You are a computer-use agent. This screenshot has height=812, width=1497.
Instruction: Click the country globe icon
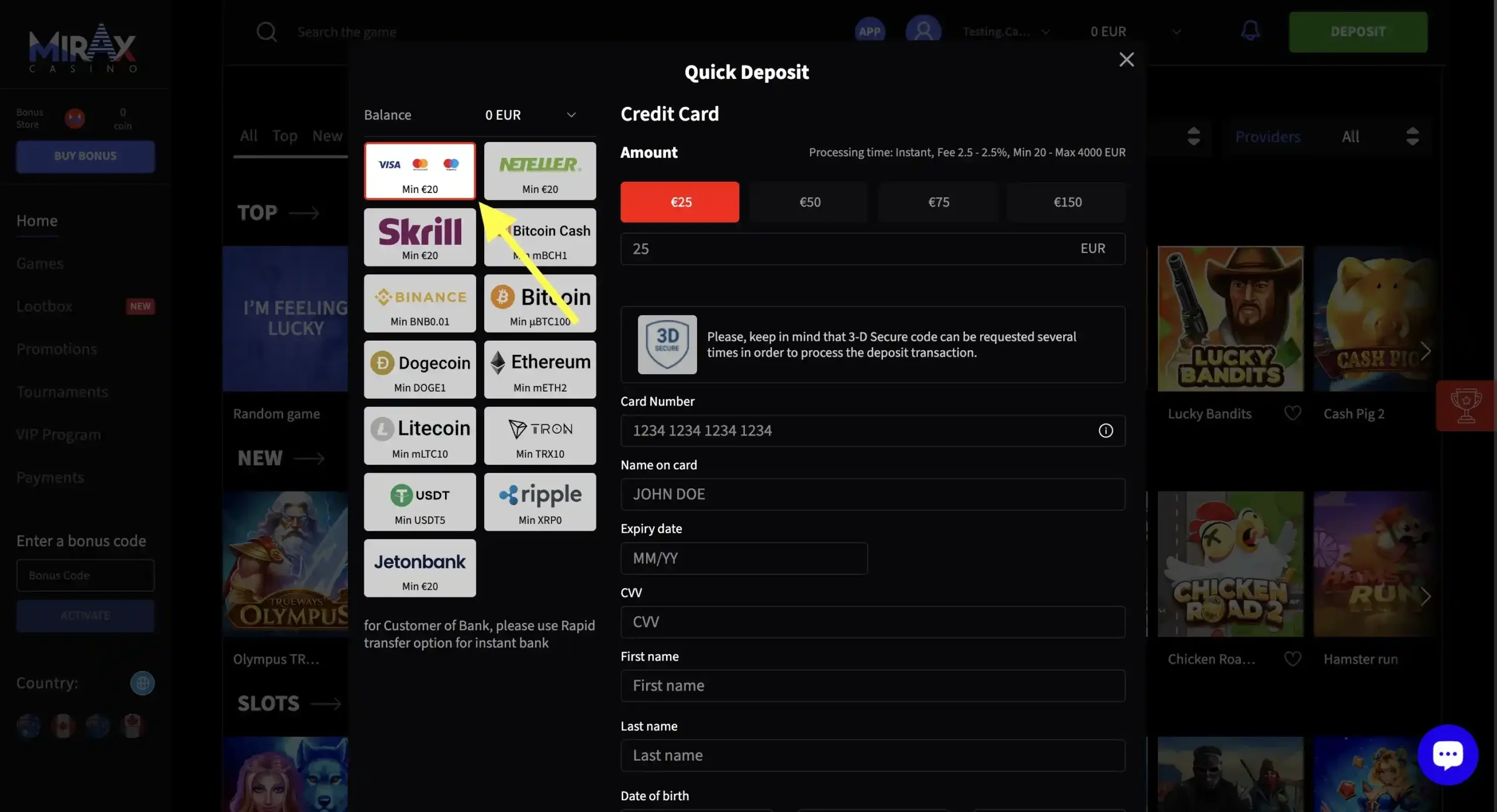pos(142,683)
